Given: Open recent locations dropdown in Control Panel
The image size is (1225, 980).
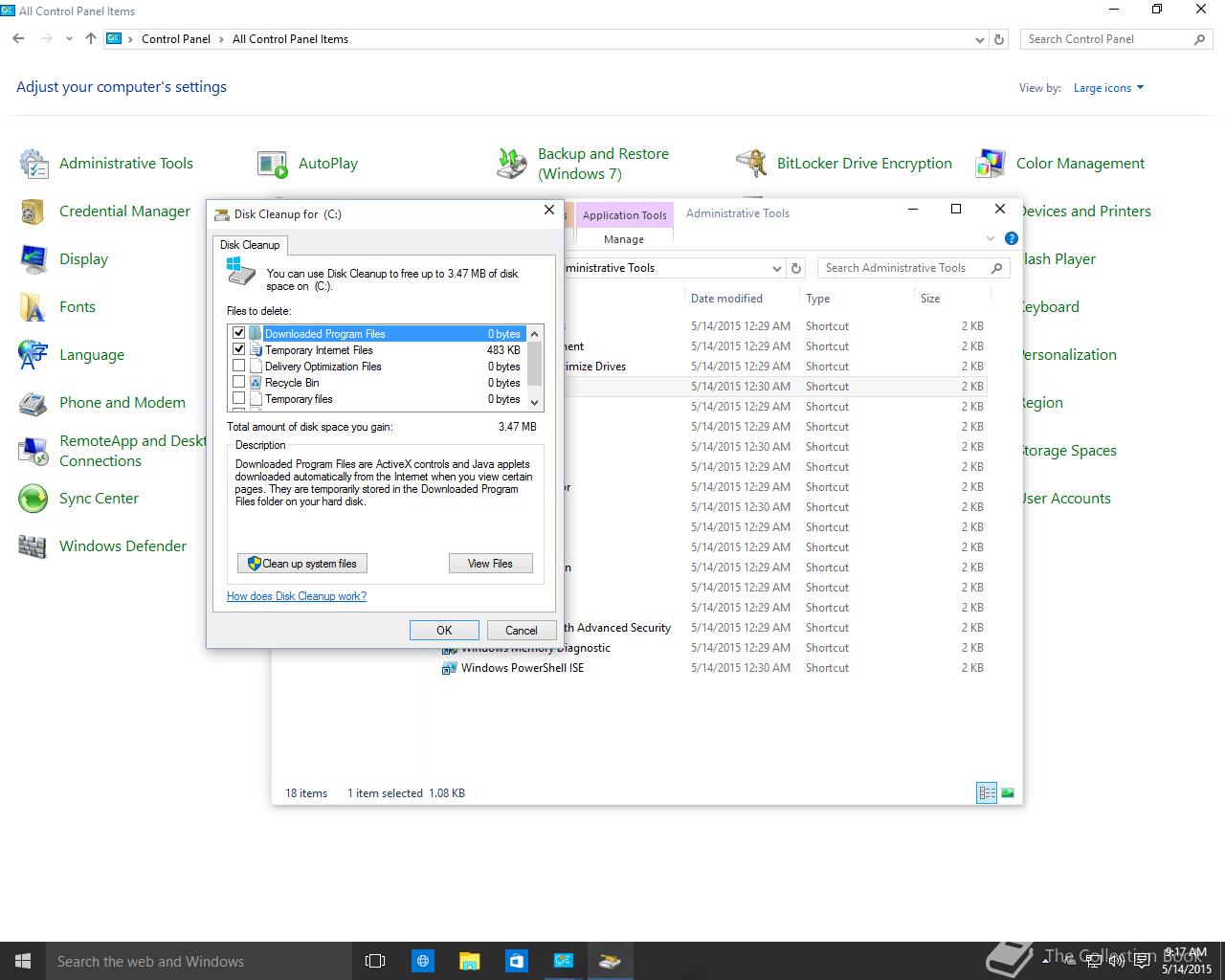Looking at the screenshot, I should click(69, 39).
